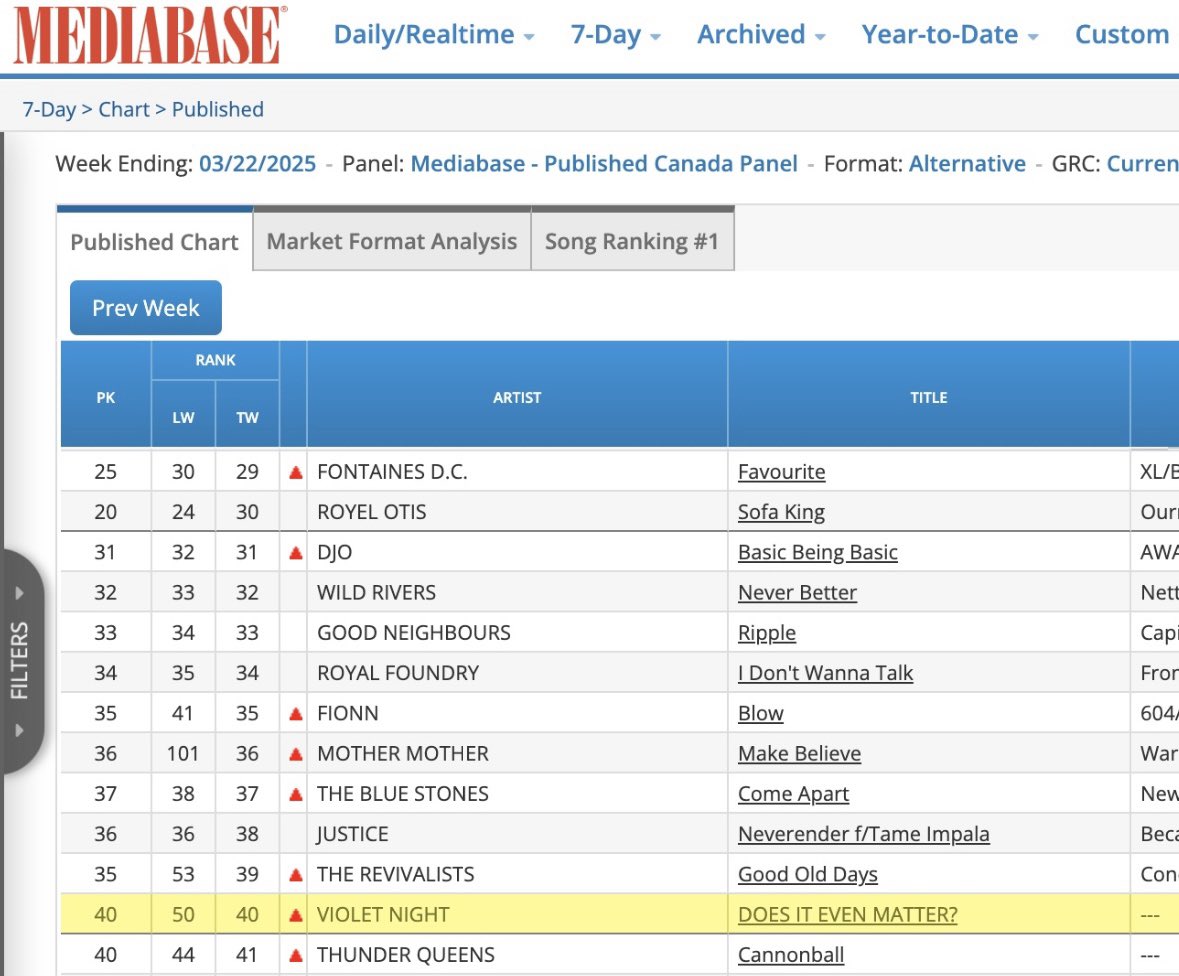The height and width of the screenshot is (976, 1179).
Task: Click the lower arrow on FILTERS tab
Action: click(x=20, y=729)
